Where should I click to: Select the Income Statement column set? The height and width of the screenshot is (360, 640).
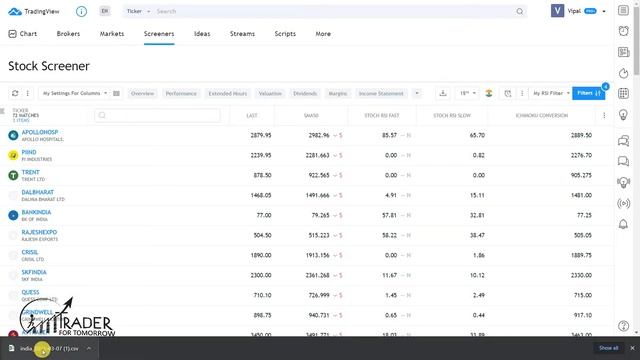coord(381,93)
